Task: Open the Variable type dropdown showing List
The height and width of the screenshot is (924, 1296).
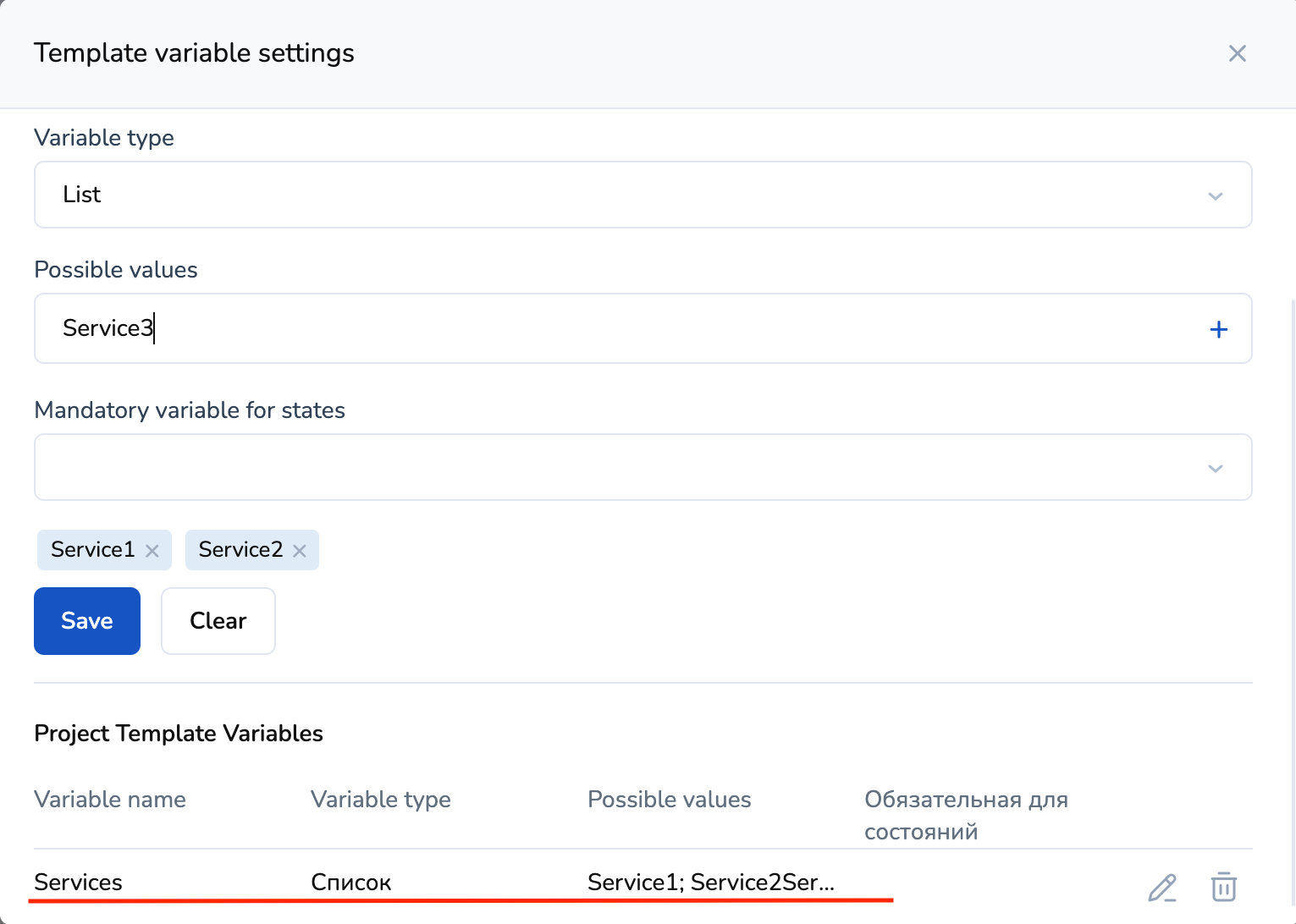Action: click(626, 195)
